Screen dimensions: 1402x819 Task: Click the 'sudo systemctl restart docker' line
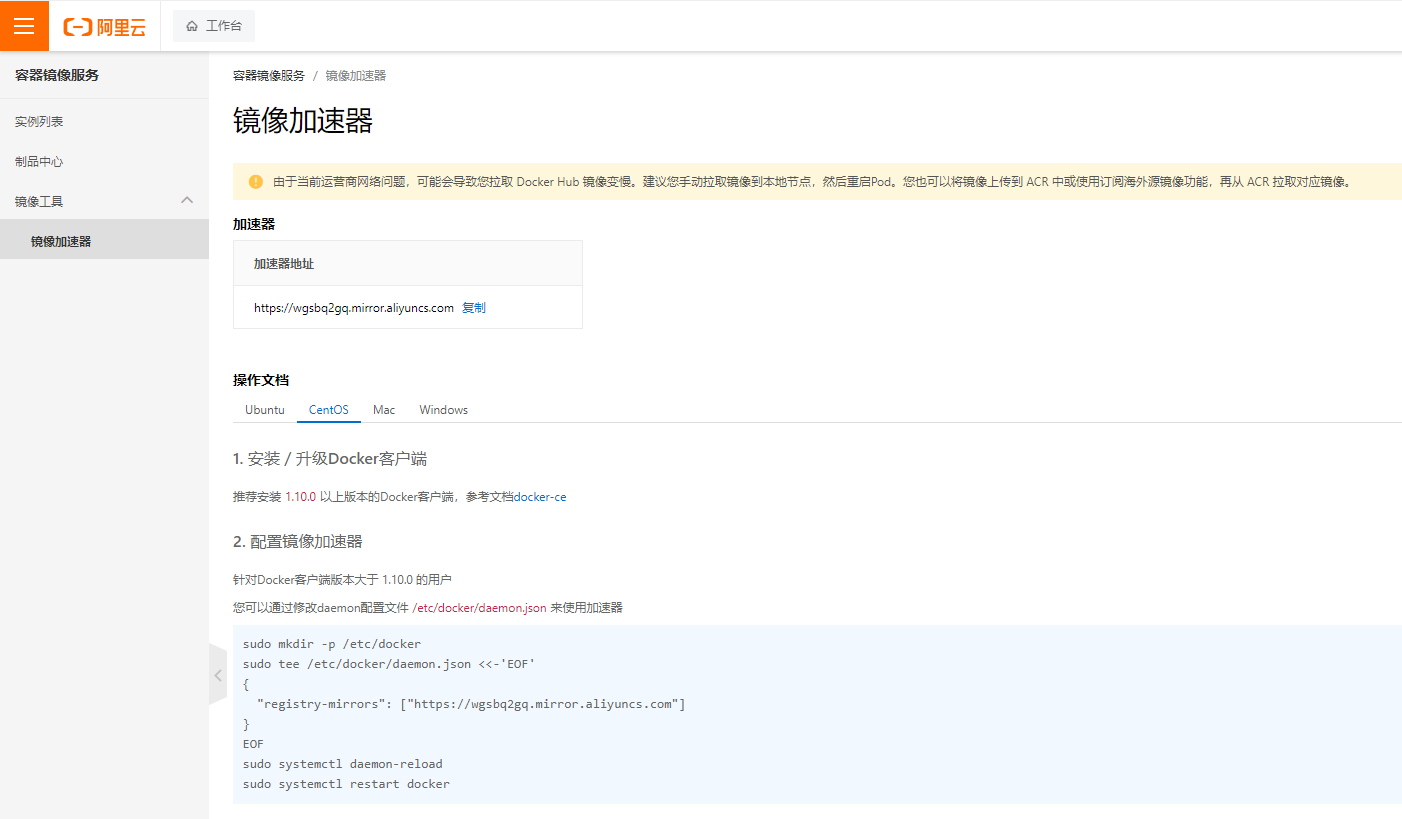(346, 784)
